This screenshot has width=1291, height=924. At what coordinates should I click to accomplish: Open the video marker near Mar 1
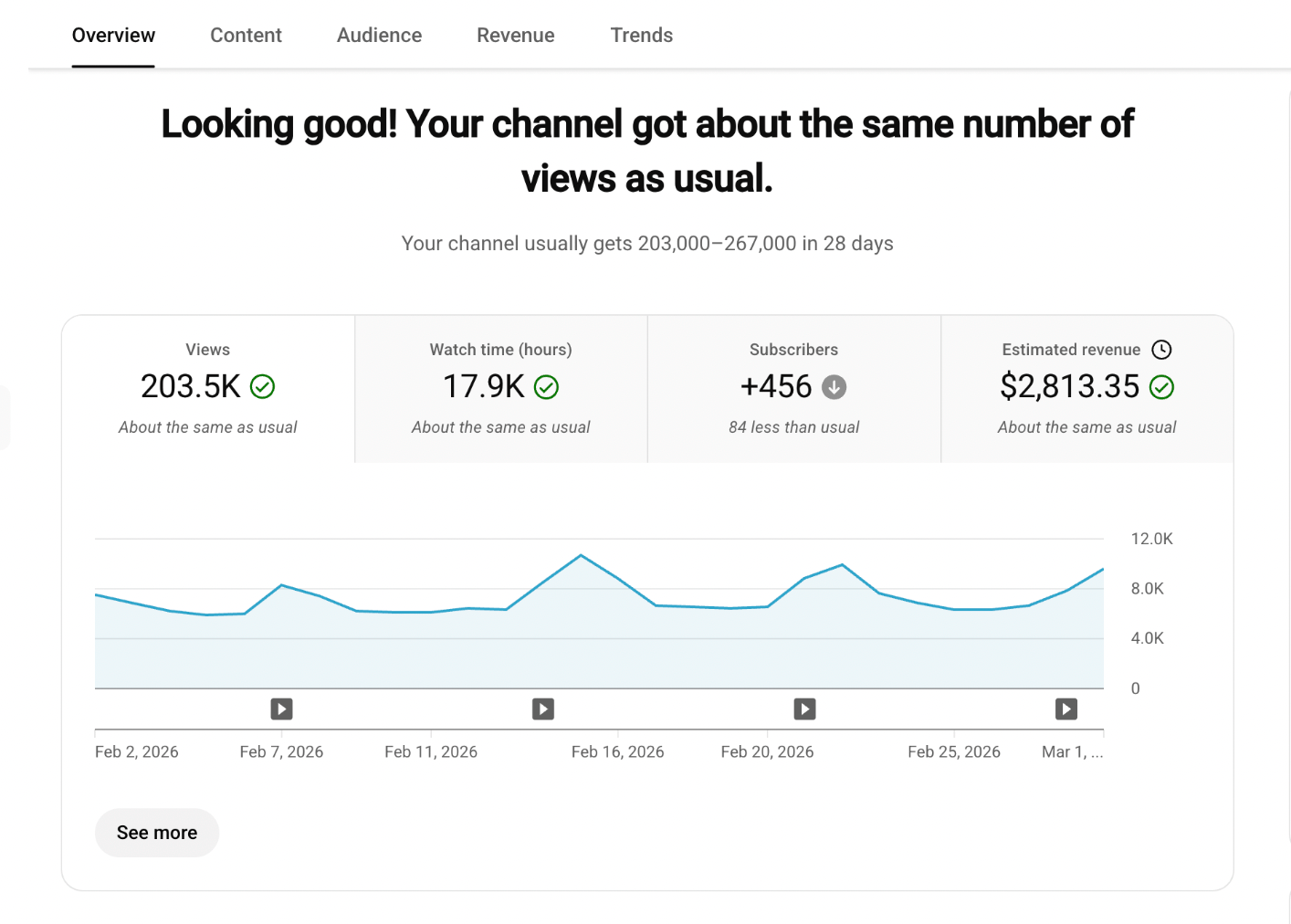(1066, 709)
